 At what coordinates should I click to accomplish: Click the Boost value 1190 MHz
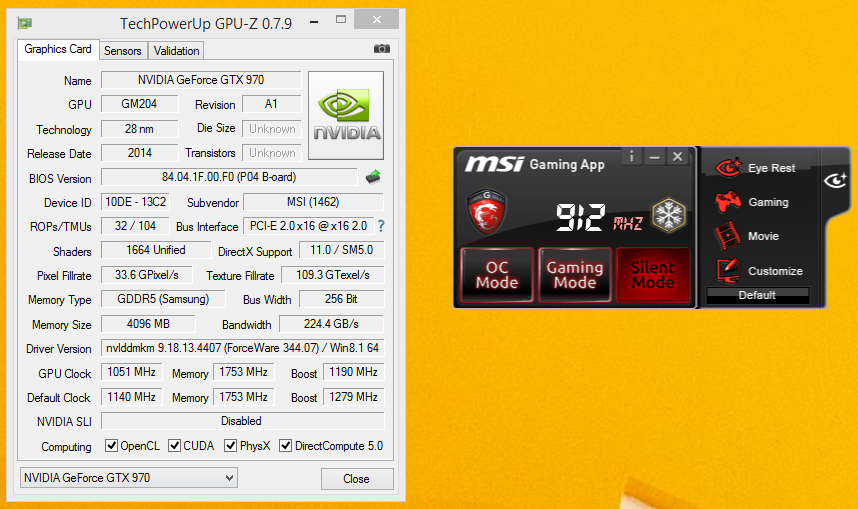coord(353,372)
